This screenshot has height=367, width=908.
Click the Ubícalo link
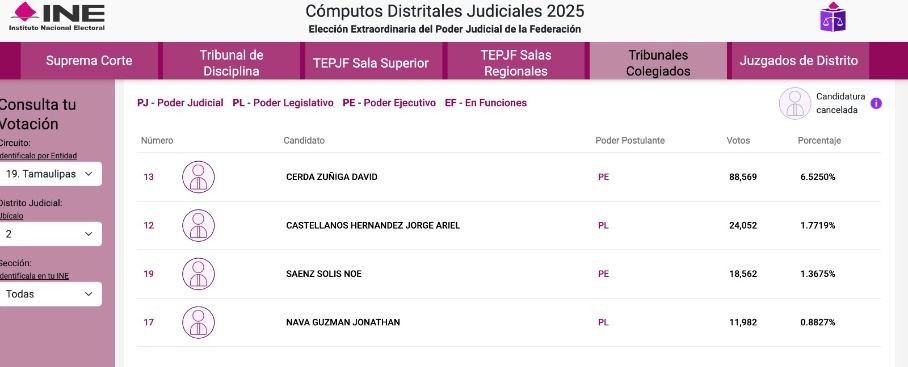click(x=12, y=216)
